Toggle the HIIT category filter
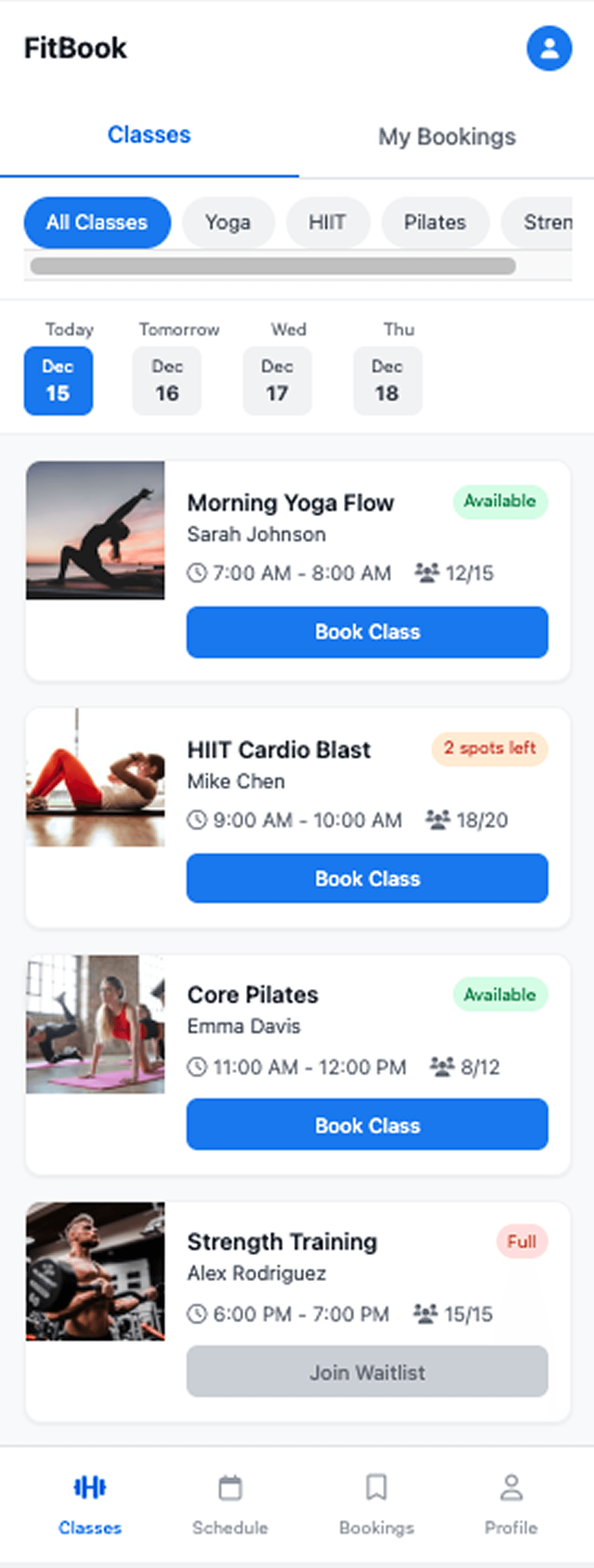 point(327,222)
